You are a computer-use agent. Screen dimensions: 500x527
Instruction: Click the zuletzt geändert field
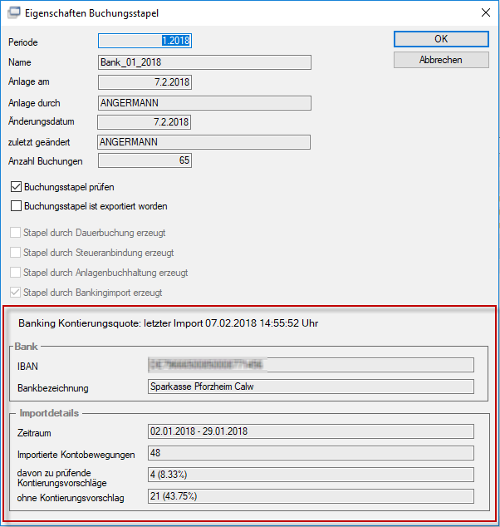204,142
